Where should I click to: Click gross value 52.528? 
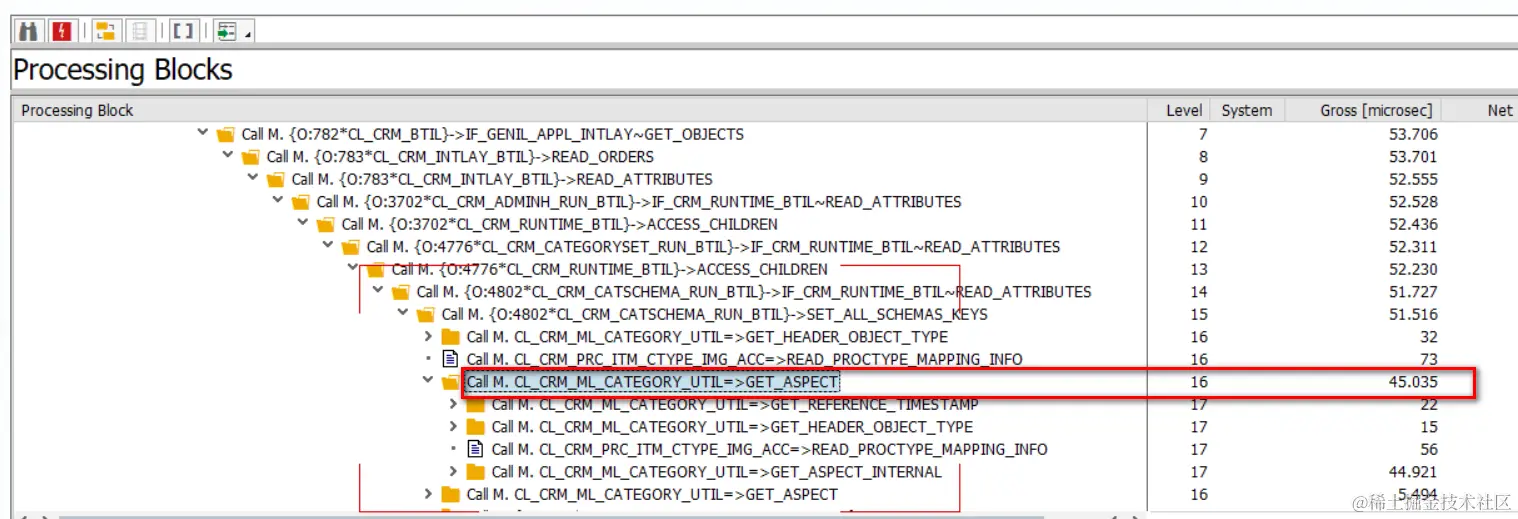(x=1414, y=202)
